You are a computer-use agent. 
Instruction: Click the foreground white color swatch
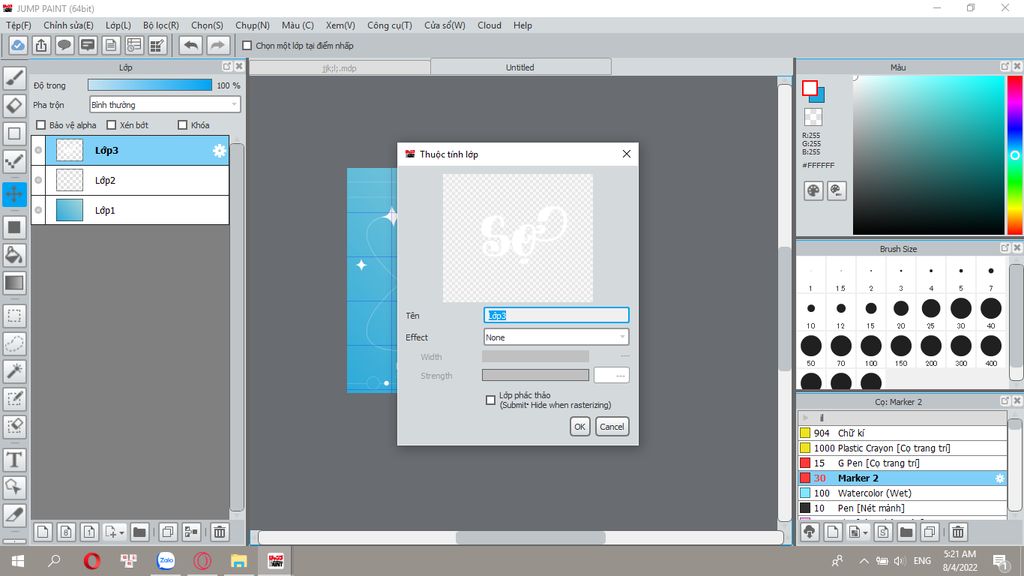(810, 88)
